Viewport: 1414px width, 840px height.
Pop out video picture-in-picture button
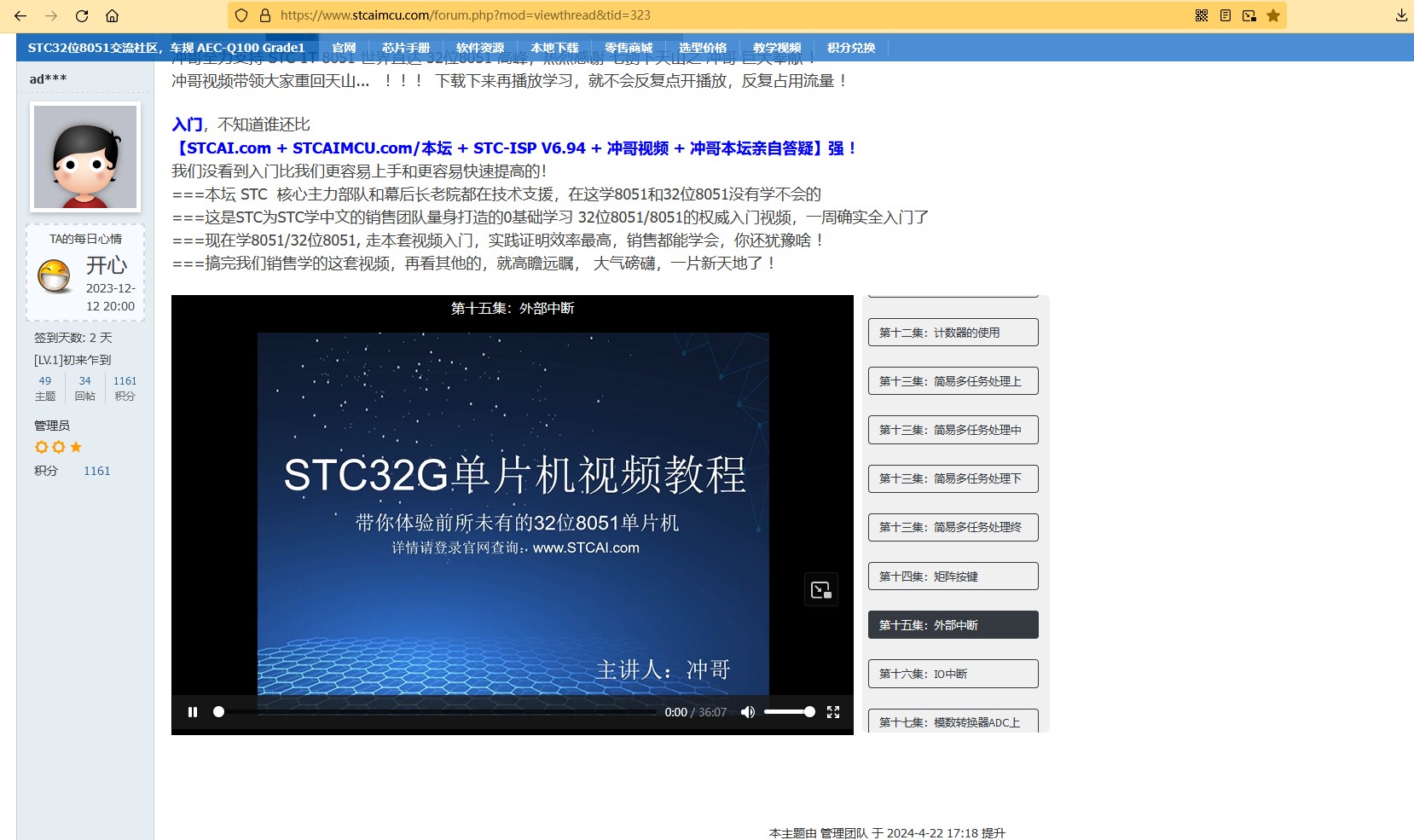821,589
